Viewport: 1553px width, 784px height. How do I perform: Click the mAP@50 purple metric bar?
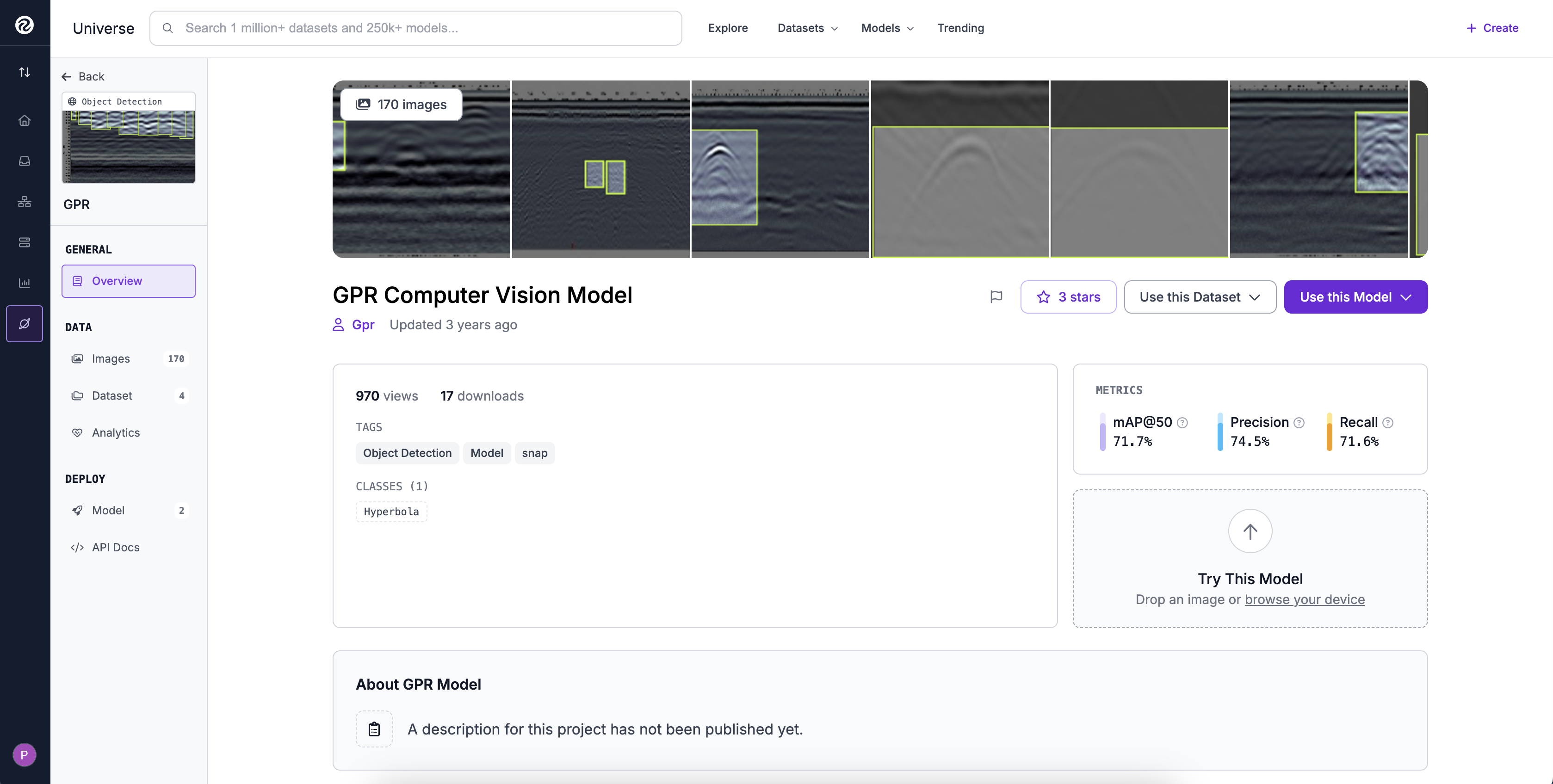pos(1102,432)
